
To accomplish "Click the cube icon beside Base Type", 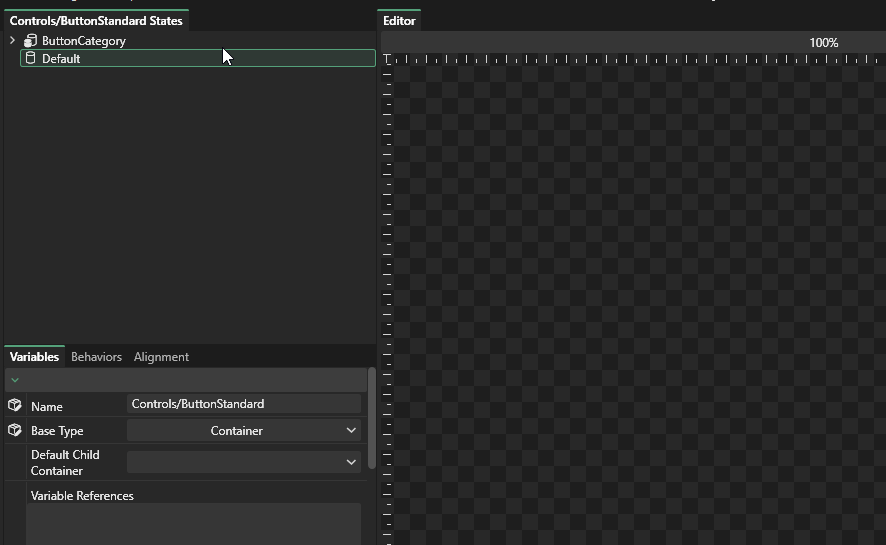I will tap(15, 430).
